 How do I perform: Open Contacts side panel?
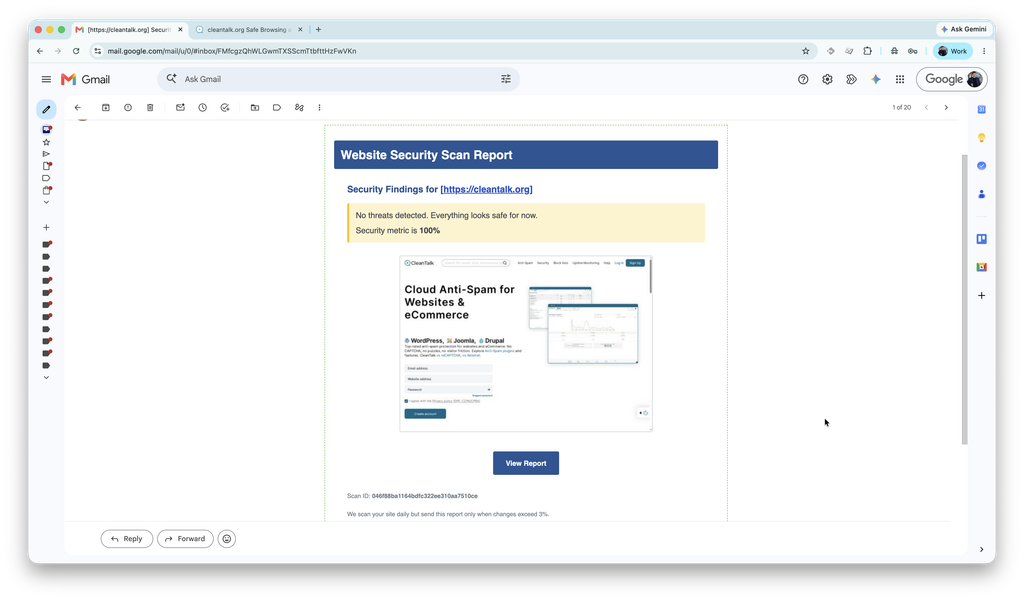tap(982, 194)
